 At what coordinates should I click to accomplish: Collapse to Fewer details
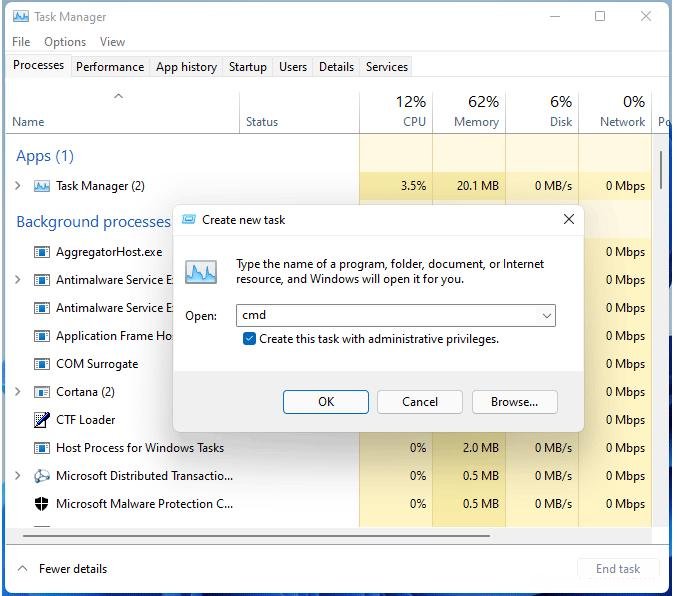(62, 569)
